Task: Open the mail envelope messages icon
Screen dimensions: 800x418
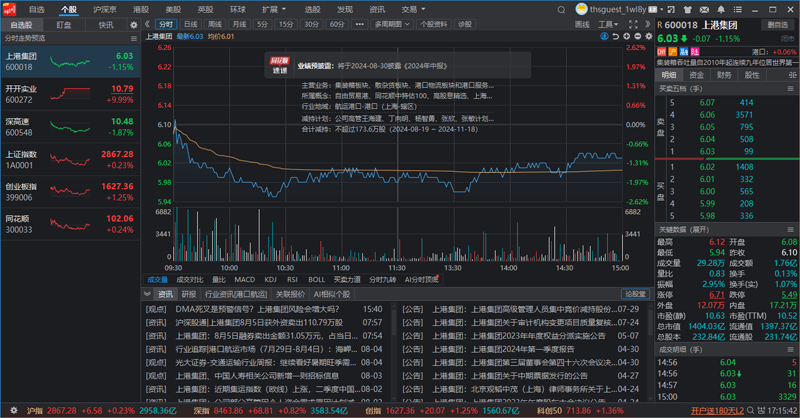Action: (x=704, y=10)
